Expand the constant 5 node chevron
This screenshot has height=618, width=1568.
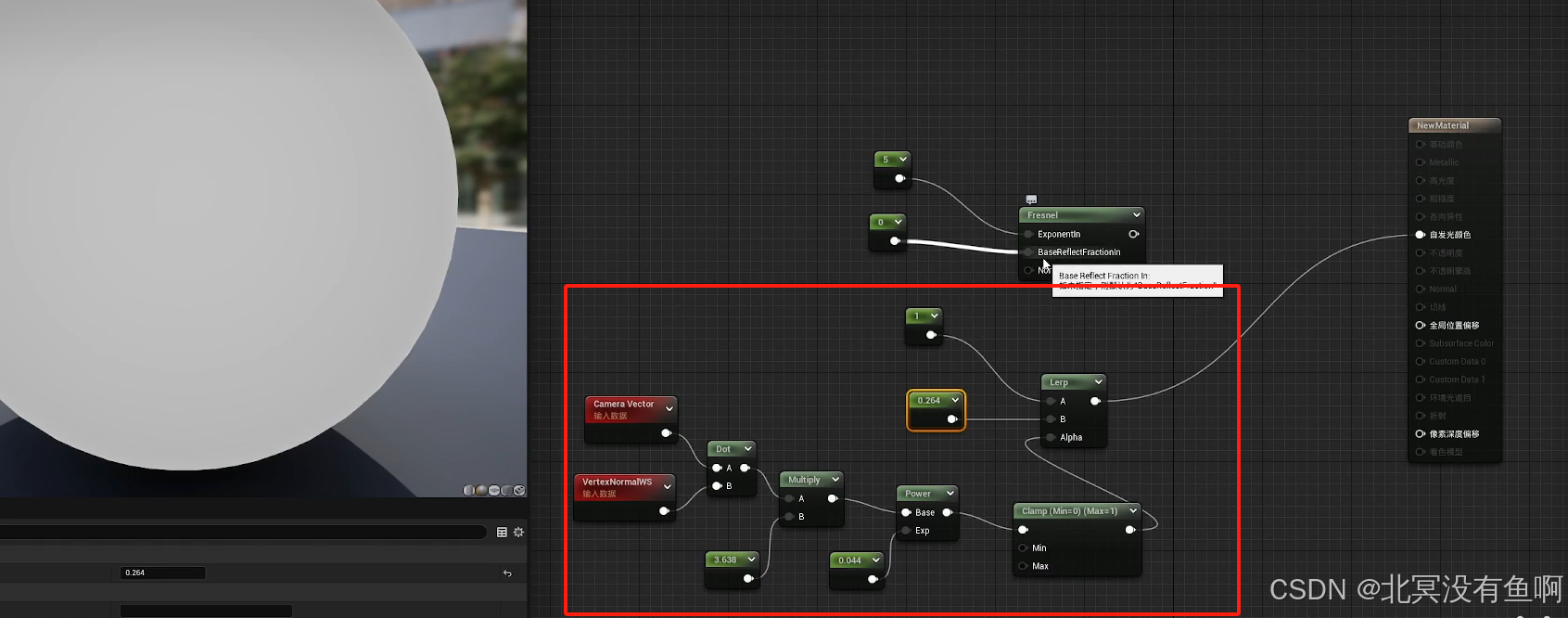coord(902,159)
